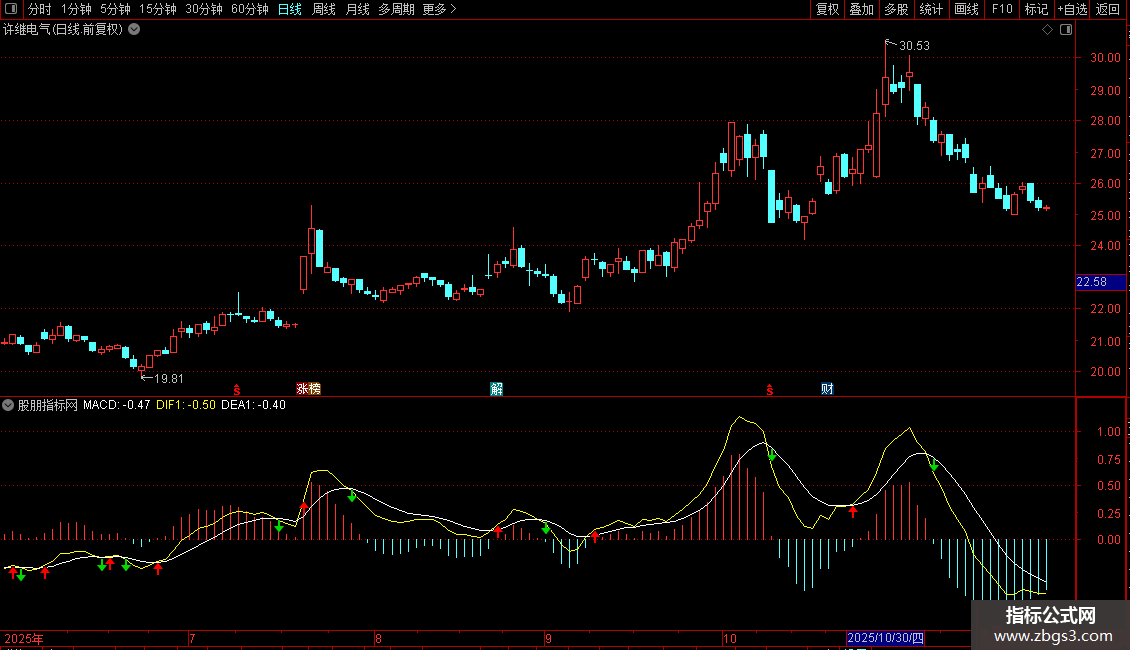The image size is (1130, 650).
Task: Click the 标记 mark button
Action: click(x=1036, y=9)
